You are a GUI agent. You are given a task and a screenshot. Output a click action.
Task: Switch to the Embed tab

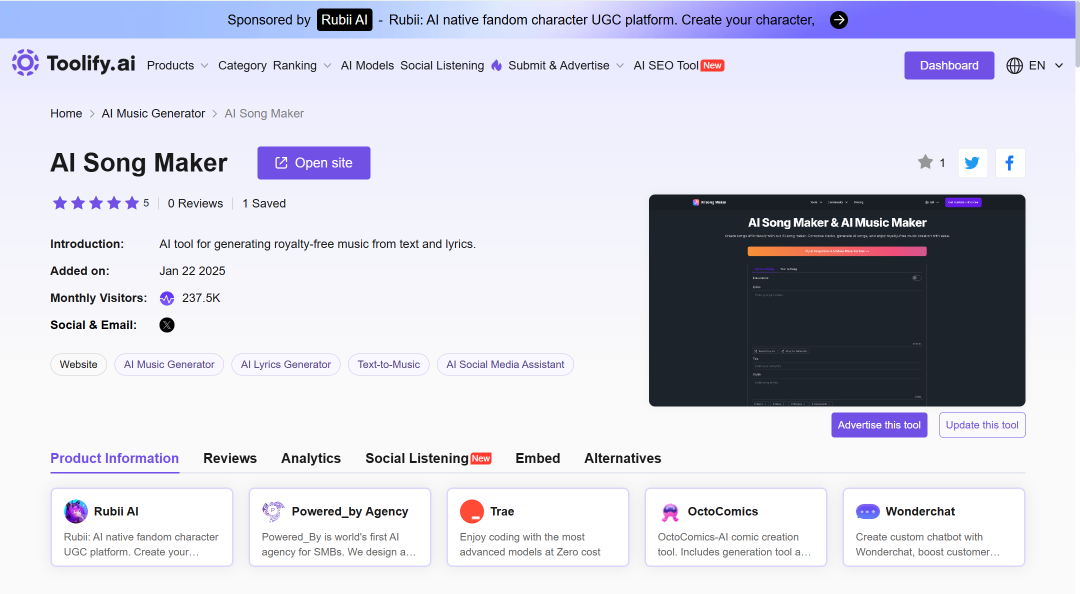(x=538, y=458)
